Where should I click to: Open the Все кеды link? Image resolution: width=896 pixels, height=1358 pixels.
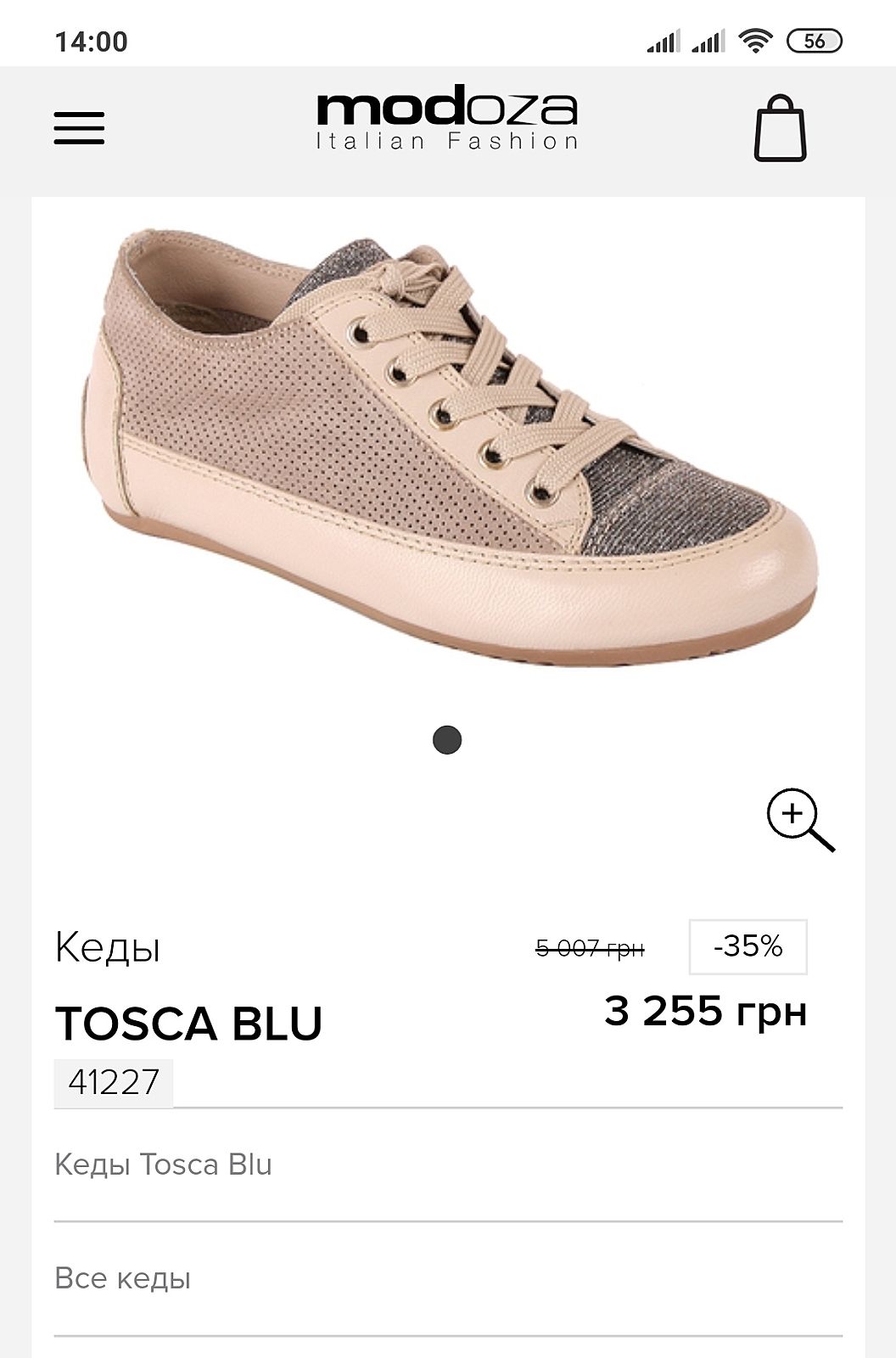(122, 1278)
